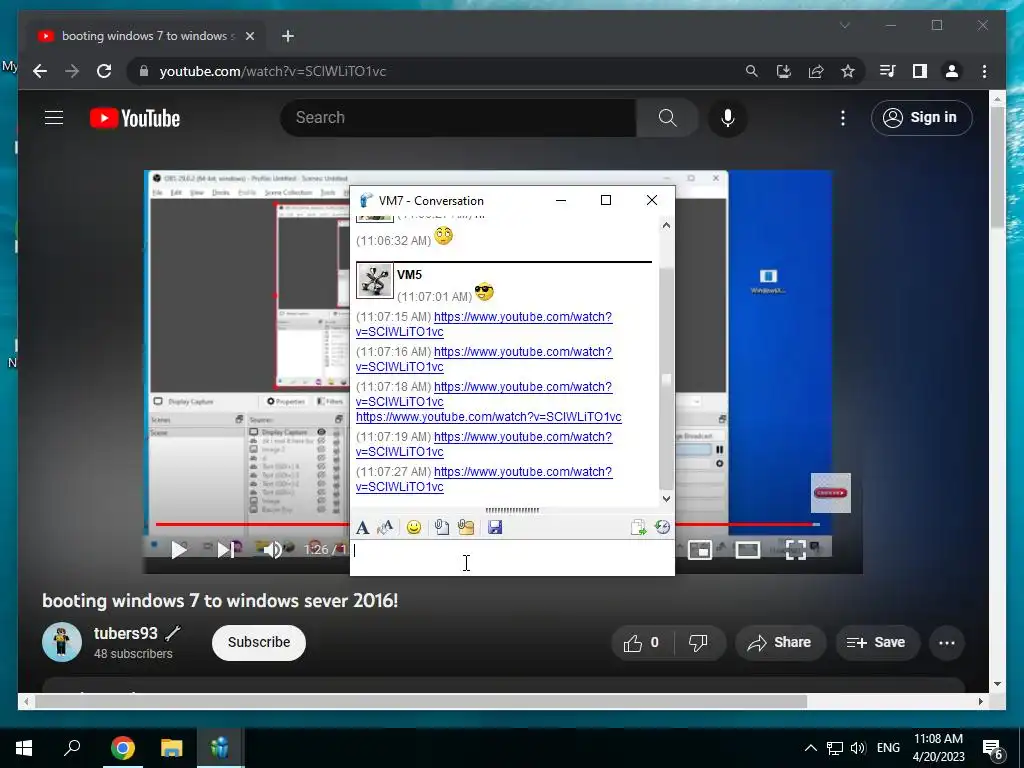Screen dimensions: 1024x768
Task: Open the smiley emoticon picker
Action: [413, 527]
